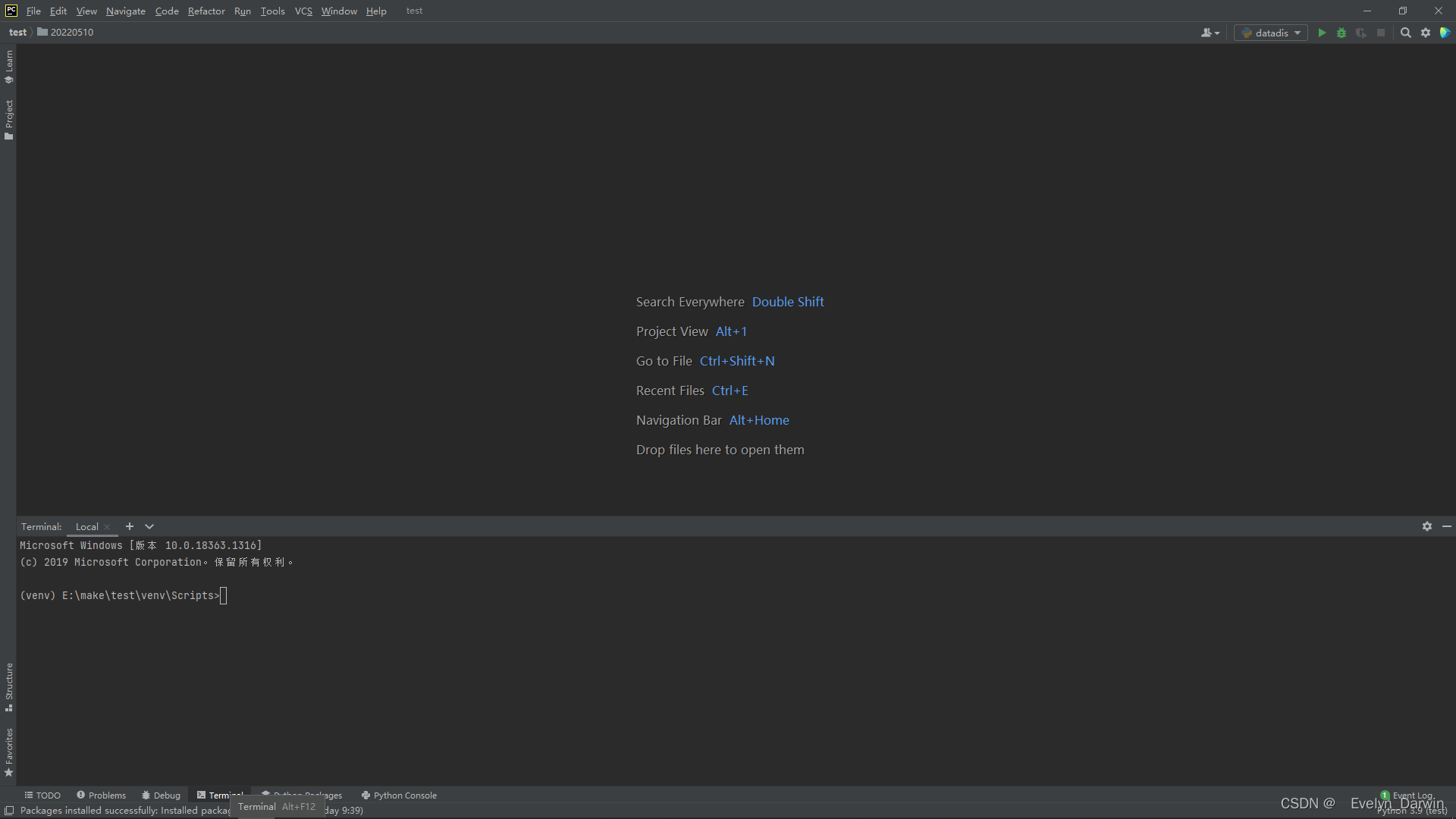Image resolution: width=1456 pixels, height=819 pixels.
Task: Expand terminal session options chevron
Action: [x=149, y=526]
